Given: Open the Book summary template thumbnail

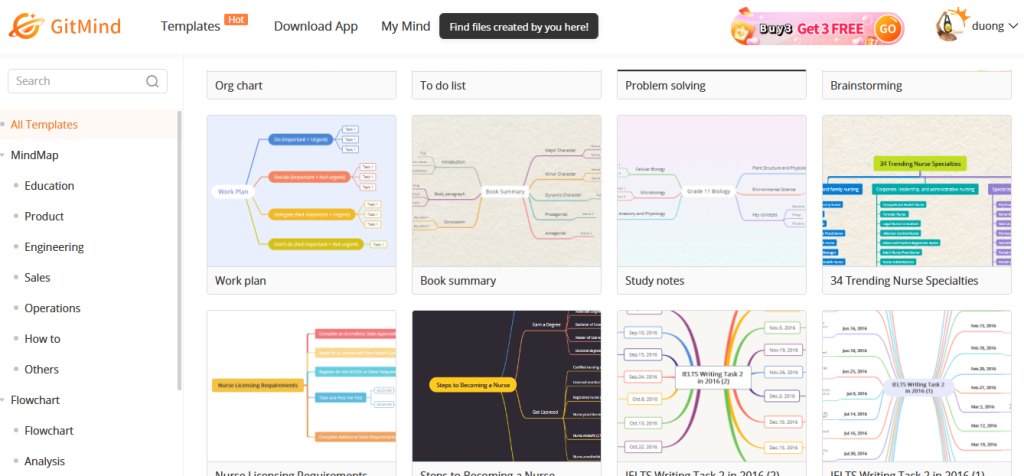Looking at the screenshot, I should point(506,191).
